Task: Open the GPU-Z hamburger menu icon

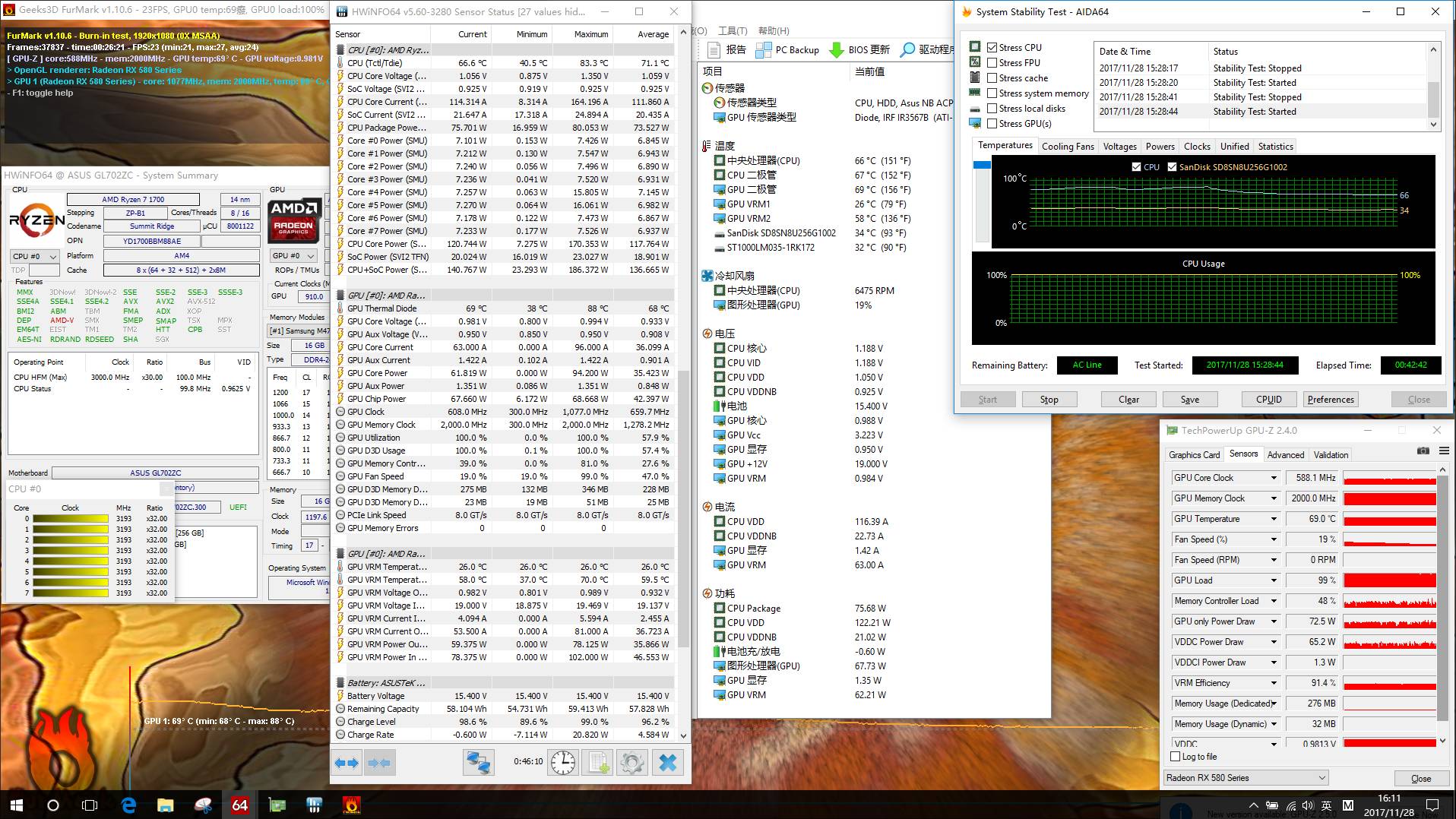Action: [1443, 451]
